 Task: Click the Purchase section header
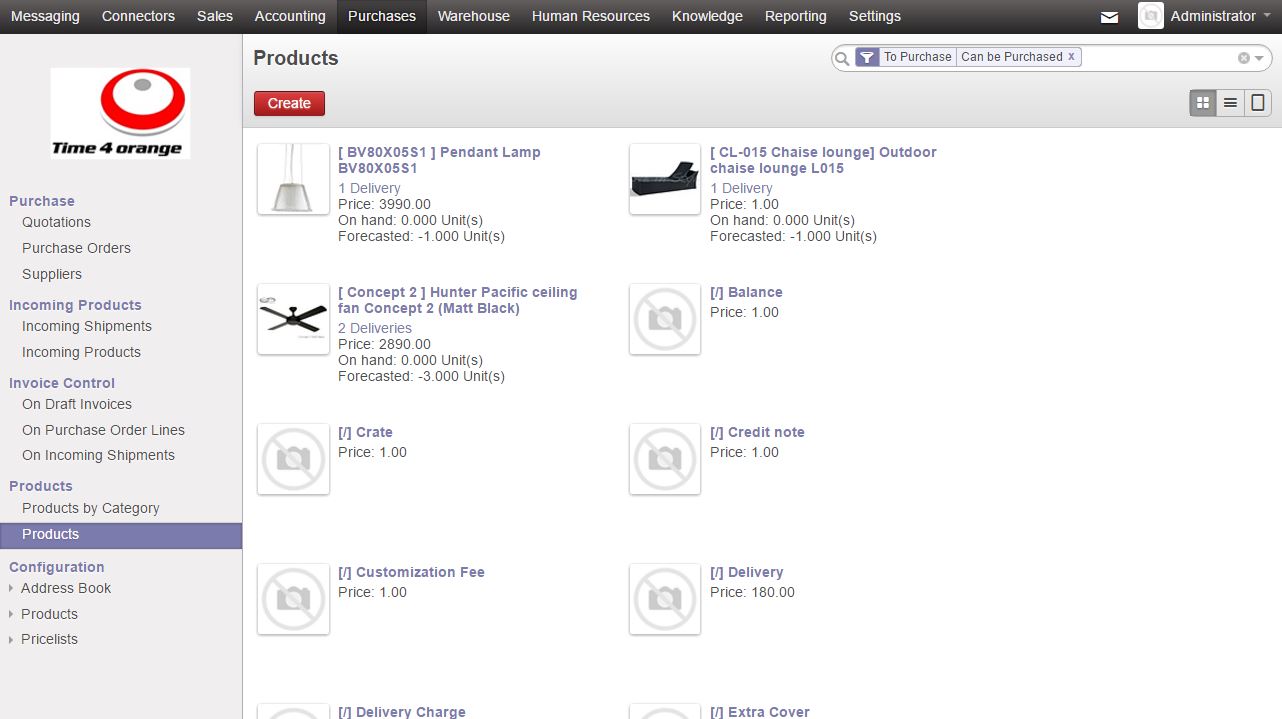point(42,201)
